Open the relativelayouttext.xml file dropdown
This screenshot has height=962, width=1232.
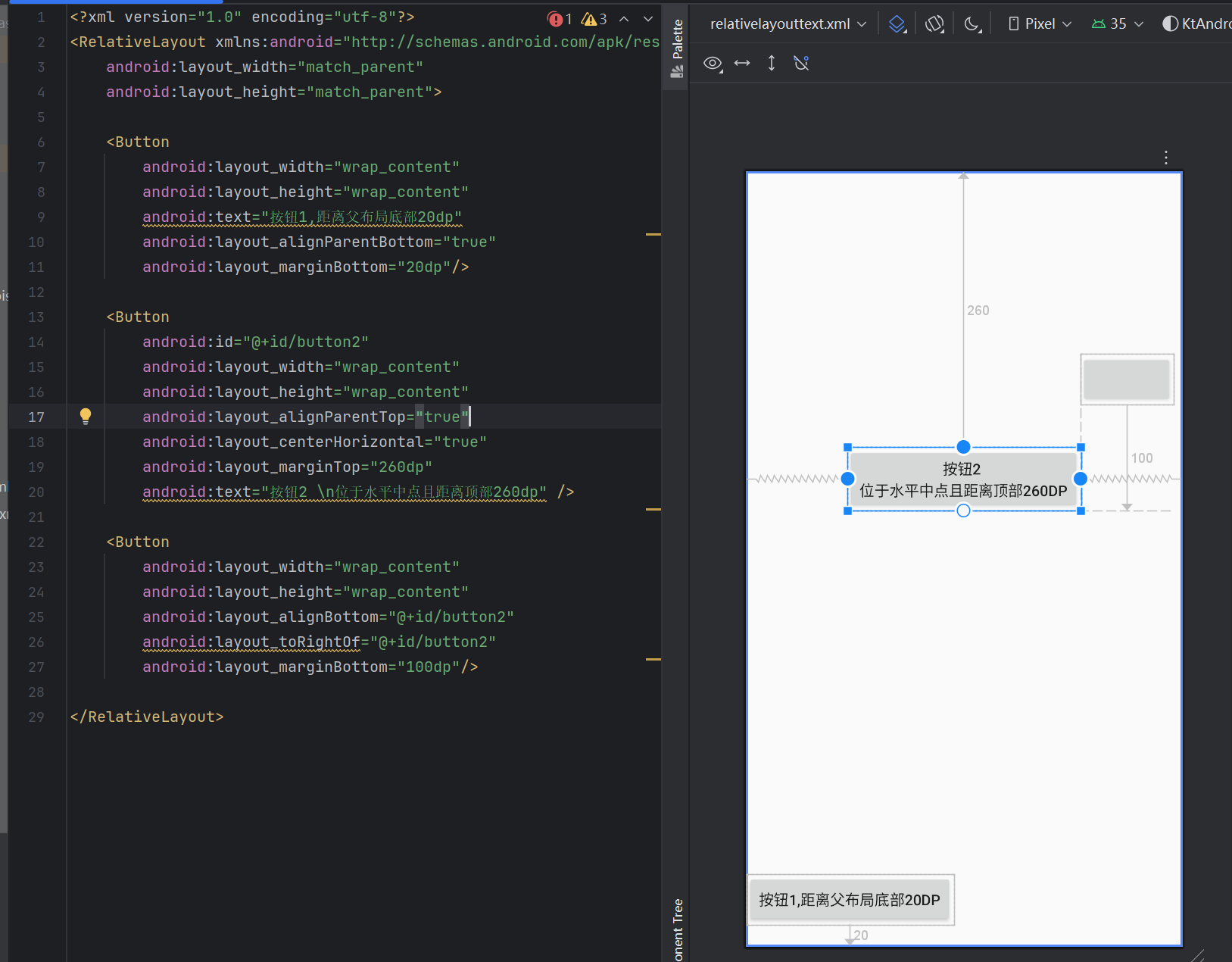[x=788, y=23]
